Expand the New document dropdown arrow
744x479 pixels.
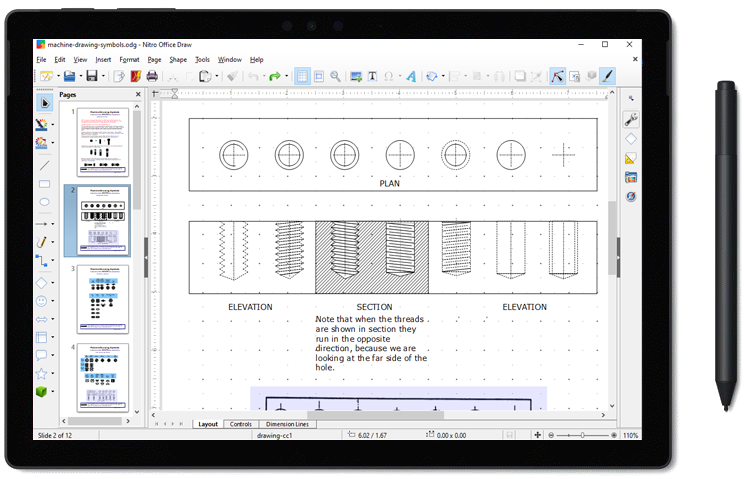(58, 76)
